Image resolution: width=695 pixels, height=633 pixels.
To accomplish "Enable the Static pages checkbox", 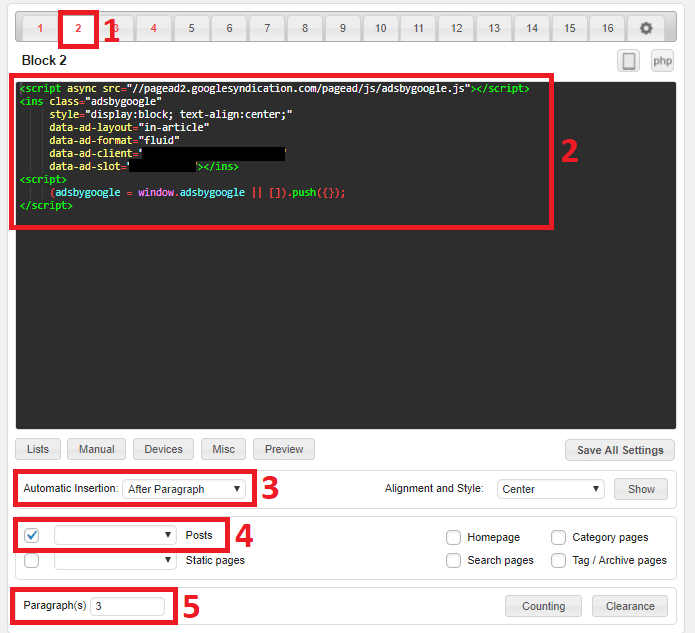I will pos(31,560).
